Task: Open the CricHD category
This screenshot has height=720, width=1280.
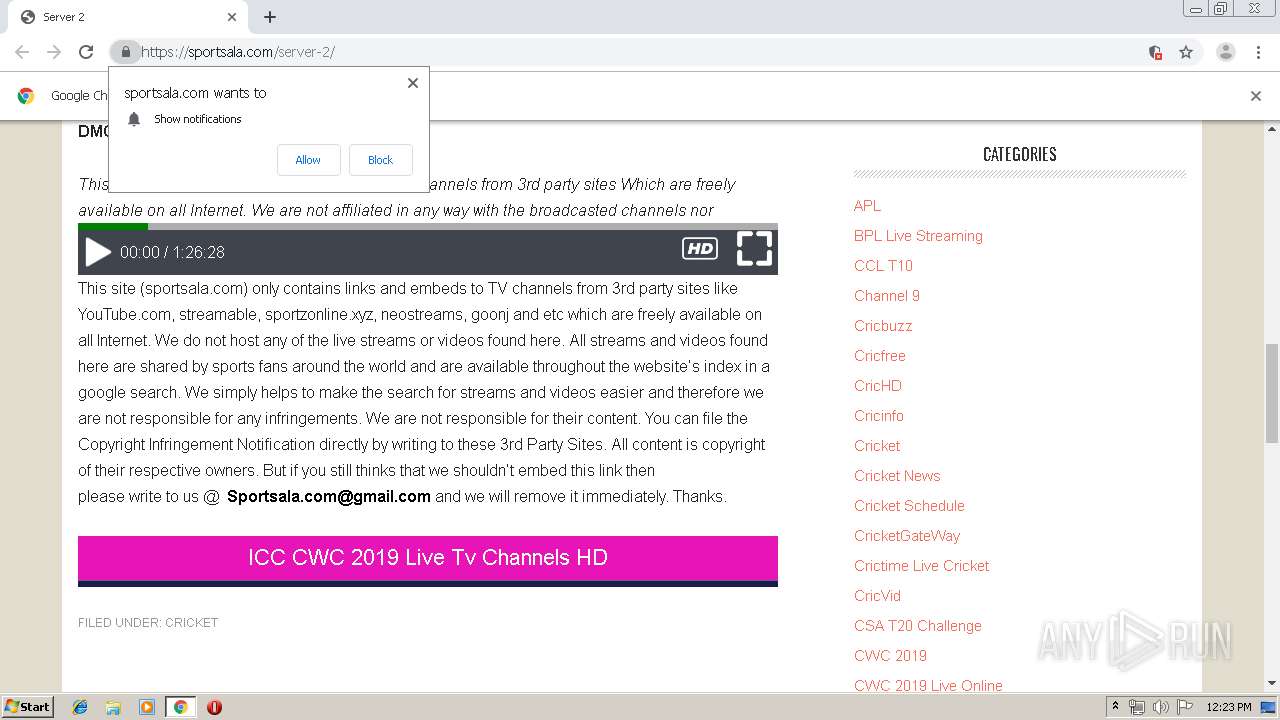Action: [878, 385]
